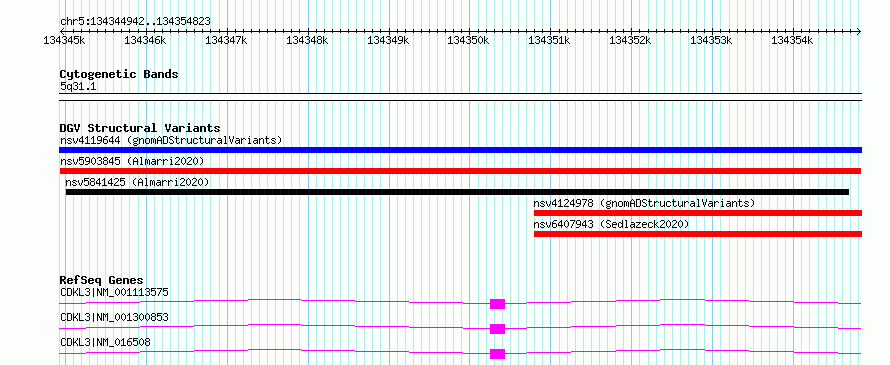Click the 134345k ruler tick label

click(64, 40)
